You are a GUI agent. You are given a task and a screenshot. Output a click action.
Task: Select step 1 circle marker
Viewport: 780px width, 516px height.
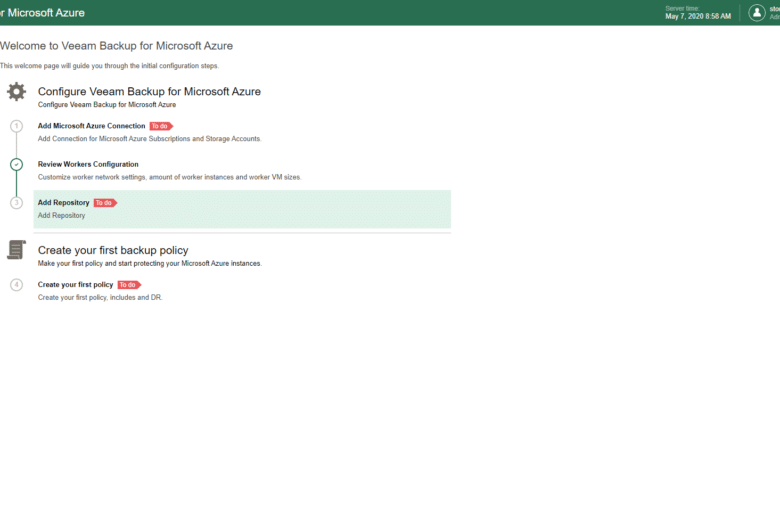click(x=16, y=126)
